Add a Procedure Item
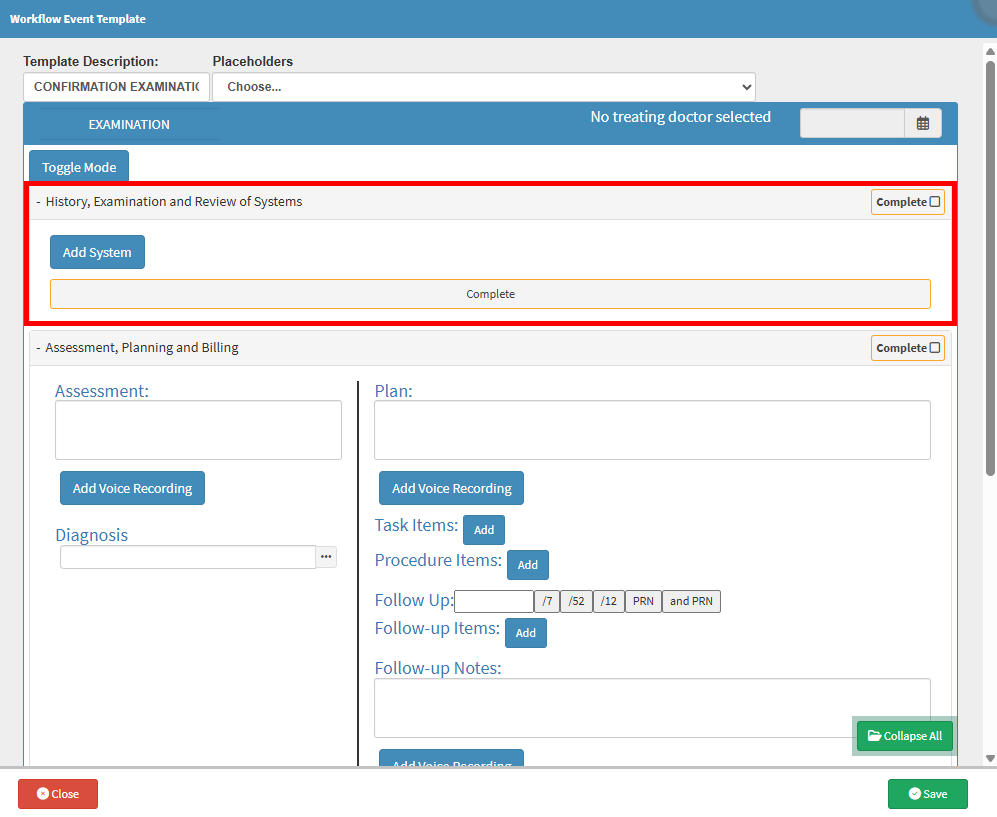This screenshot has width=997, height=817. click(528, 565)
